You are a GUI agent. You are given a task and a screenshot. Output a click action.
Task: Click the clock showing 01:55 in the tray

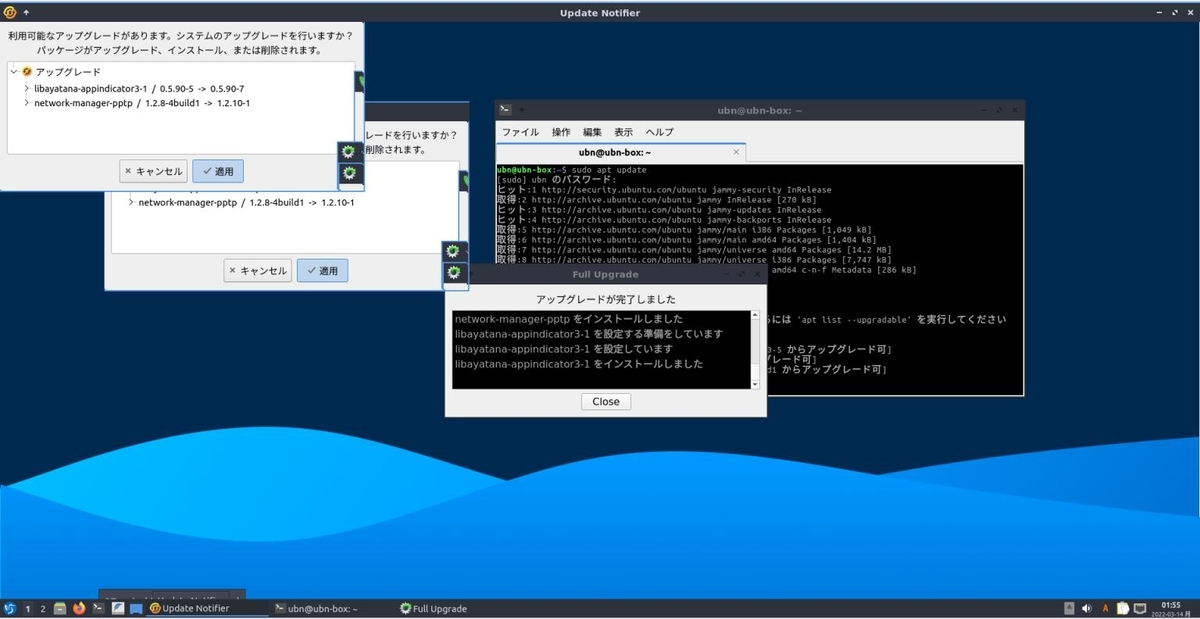pyautogui.click(x=1171, y=603)
